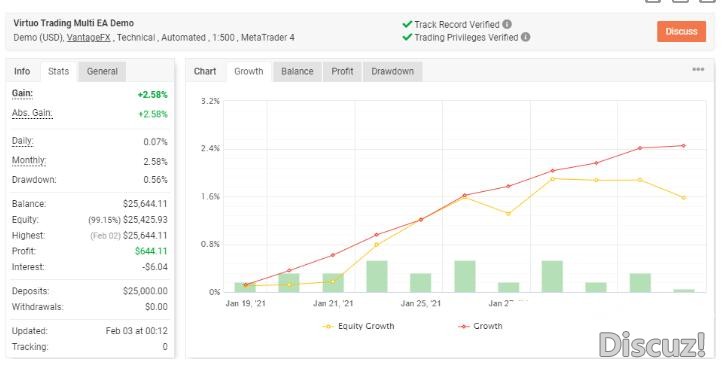
Task: Click the Track Record Verified checkmark
Action: pos(407,24)
